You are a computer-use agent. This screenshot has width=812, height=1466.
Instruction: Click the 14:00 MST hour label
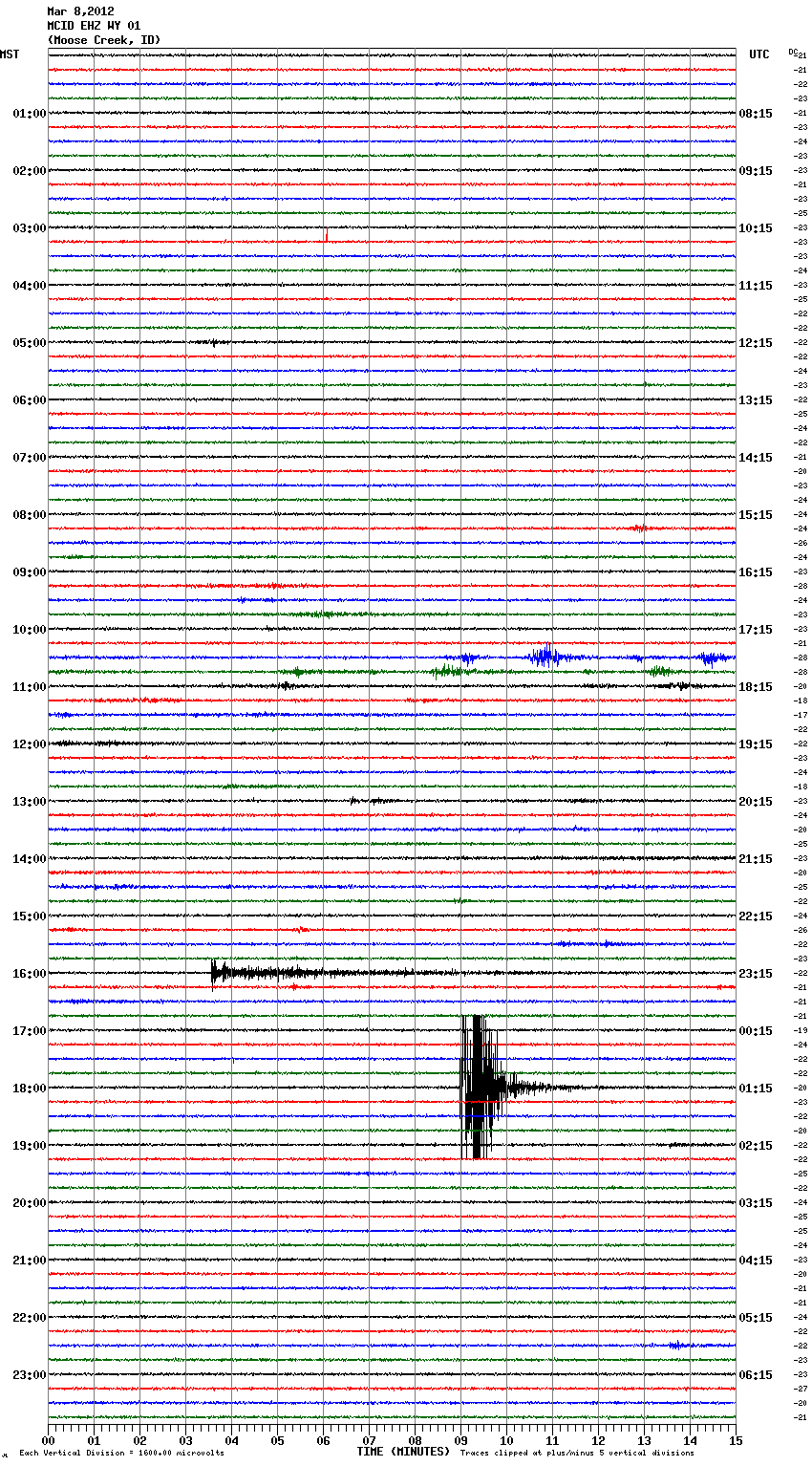coord(30,859)
